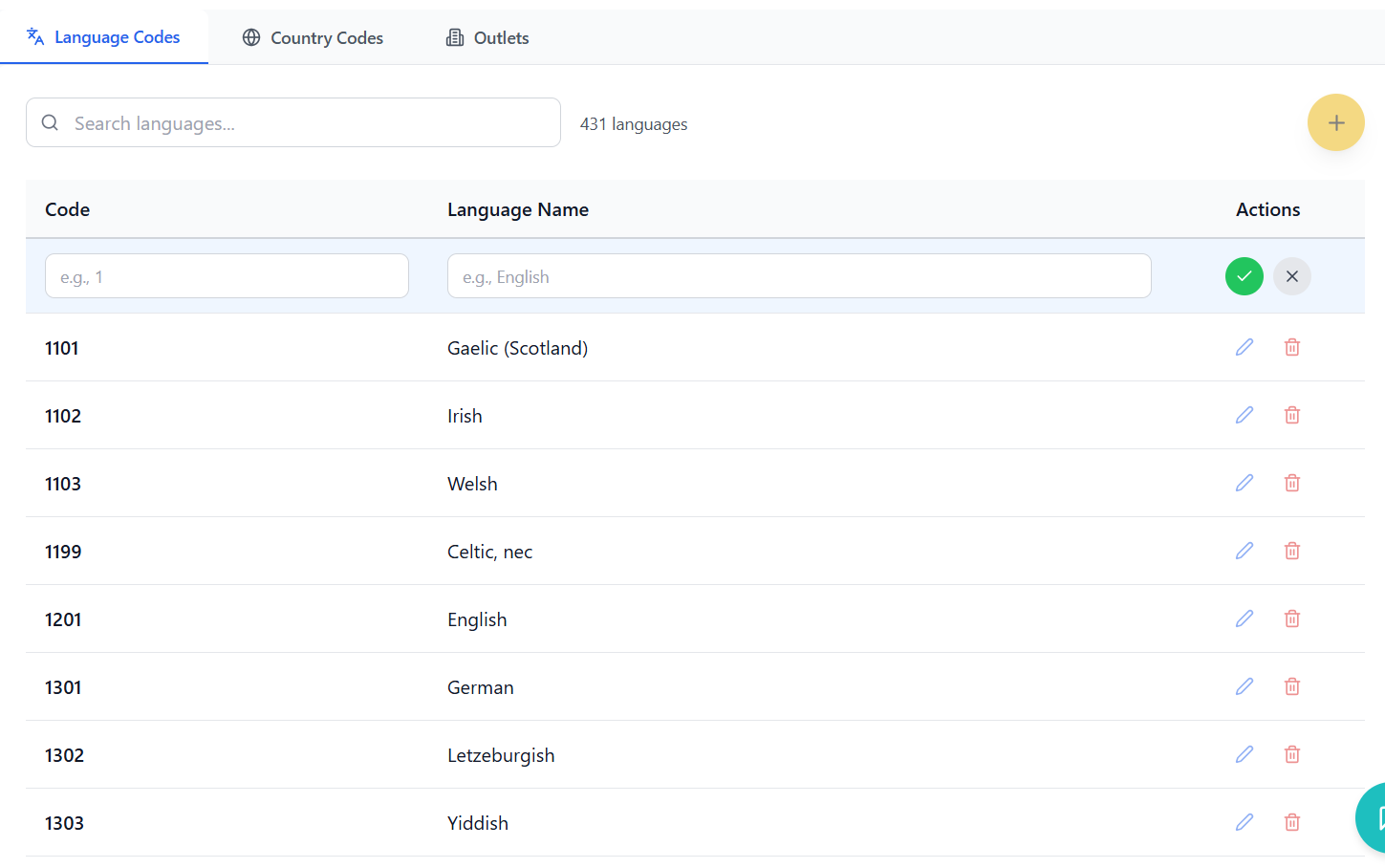Open the teal chat widget button

click(x=1373, y=818)
